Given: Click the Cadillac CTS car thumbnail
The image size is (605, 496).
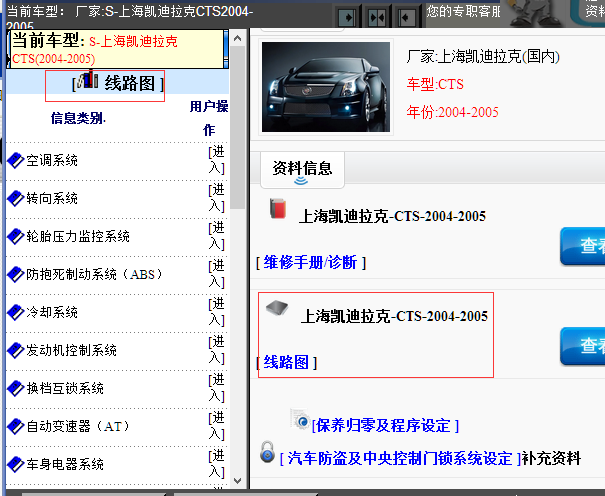Looking at the screenshot, I should pos(326,87).
